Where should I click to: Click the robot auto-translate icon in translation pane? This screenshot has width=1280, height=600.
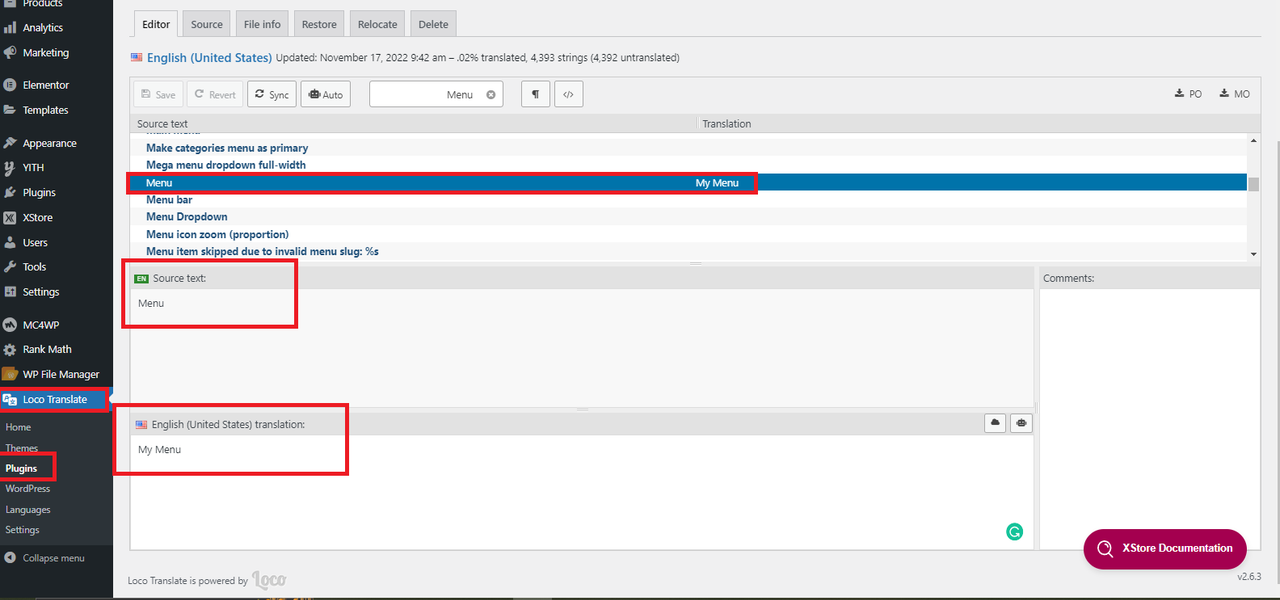tap(1021, 423)
